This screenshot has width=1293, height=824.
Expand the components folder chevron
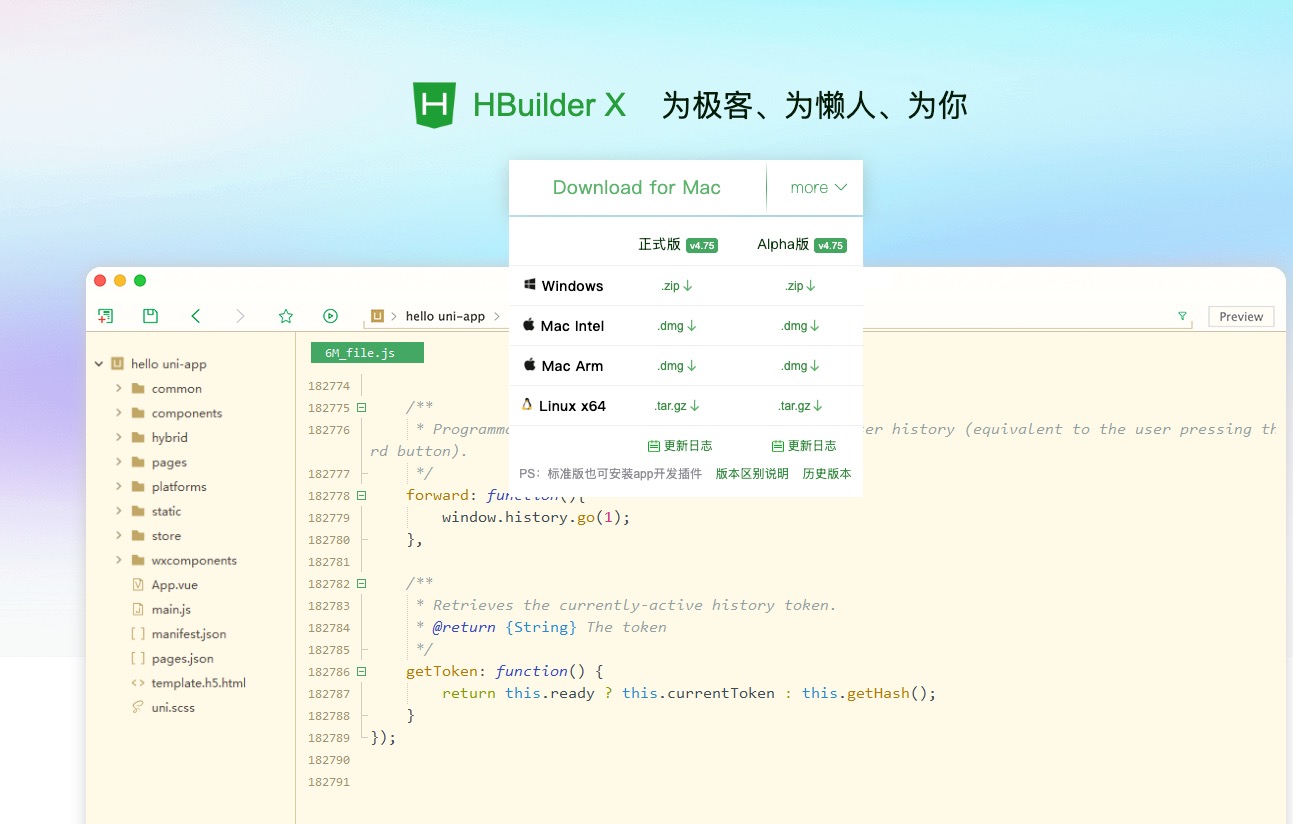click(118, 413)
